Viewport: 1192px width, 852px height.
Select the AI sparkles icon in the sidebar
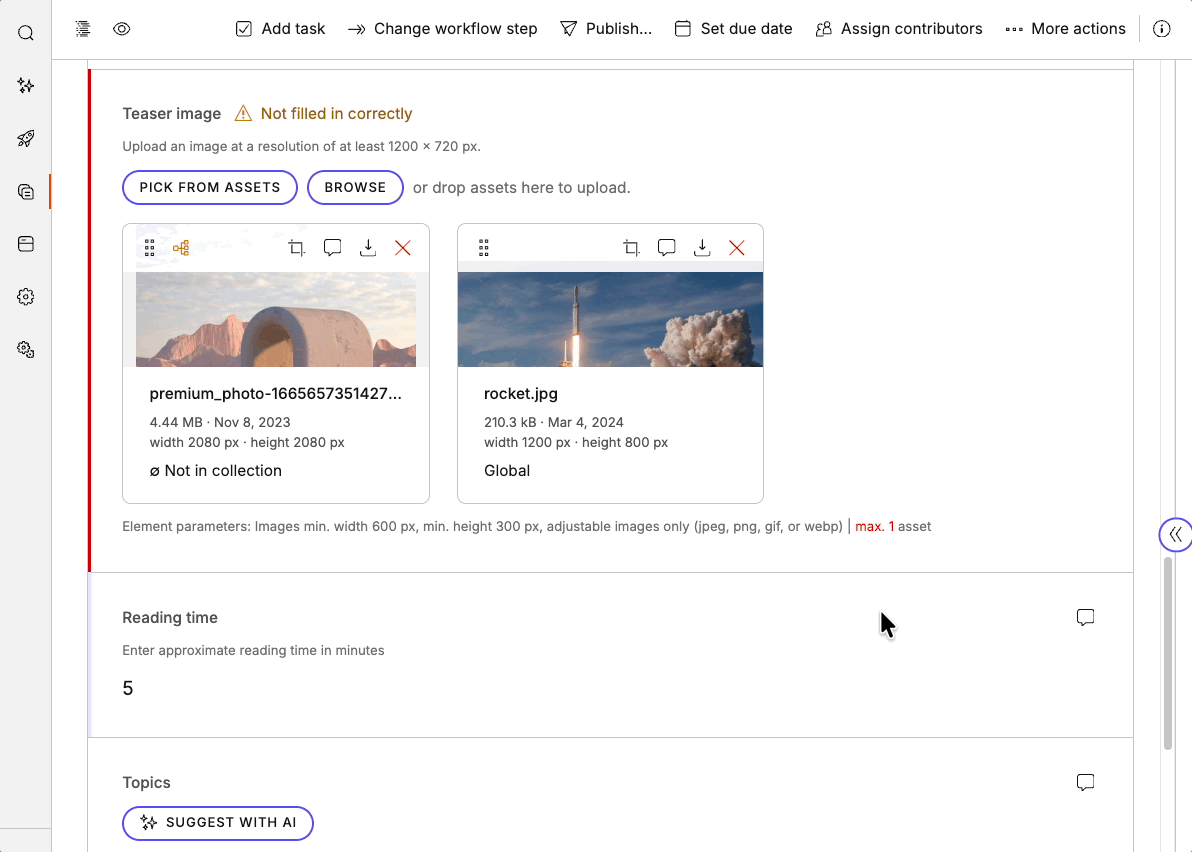[25, 86]
